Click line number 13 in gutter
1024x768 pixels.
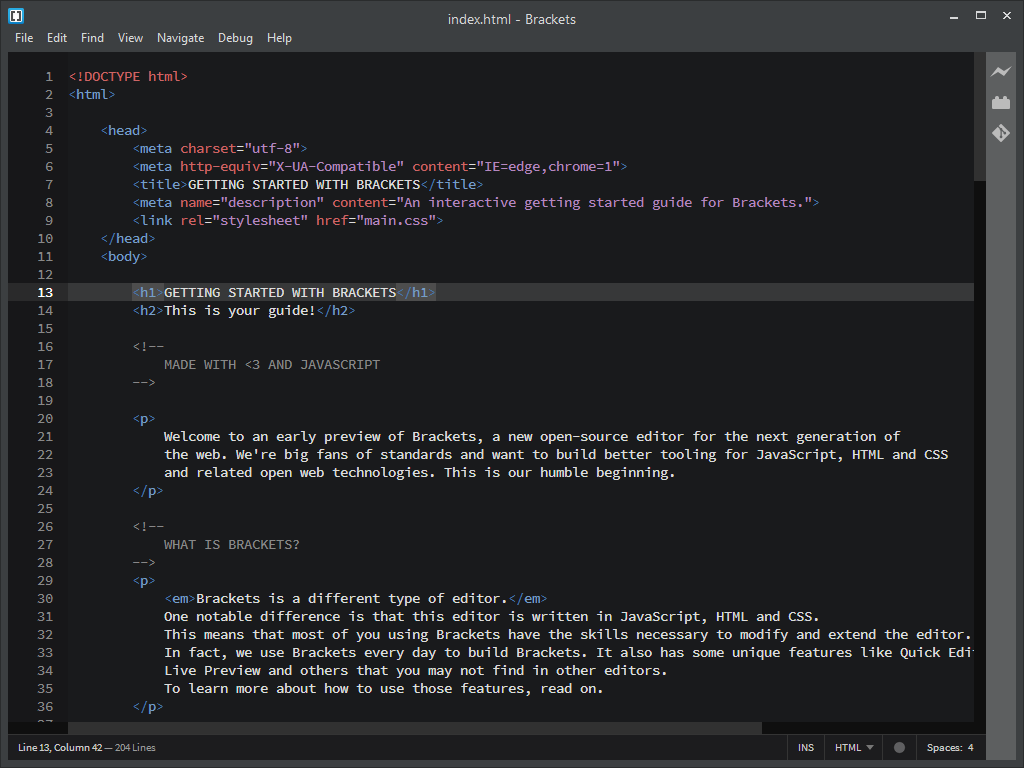(45, 293)
